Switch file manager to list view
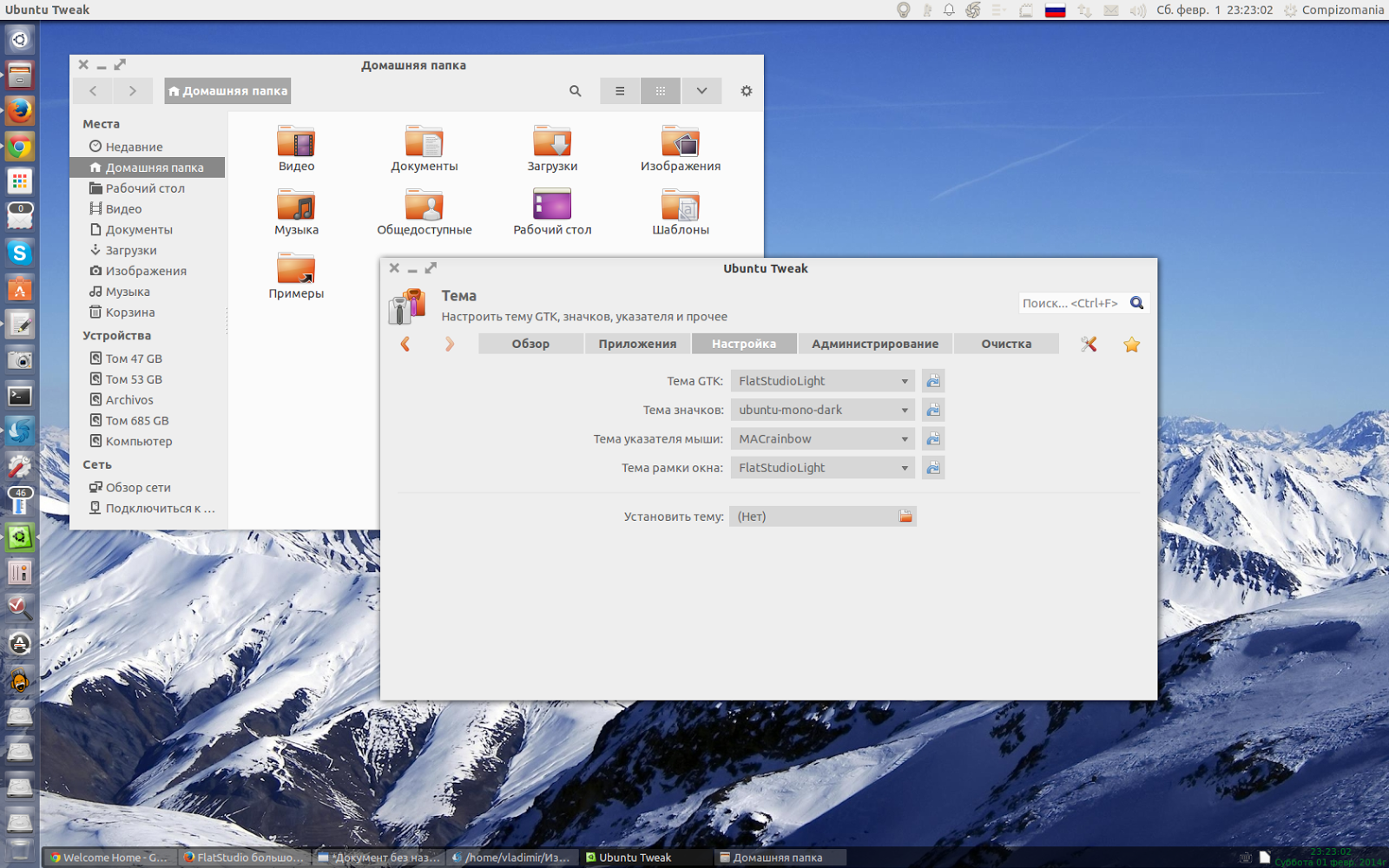This screenshot has height=868, width=1389. (620, 91)
